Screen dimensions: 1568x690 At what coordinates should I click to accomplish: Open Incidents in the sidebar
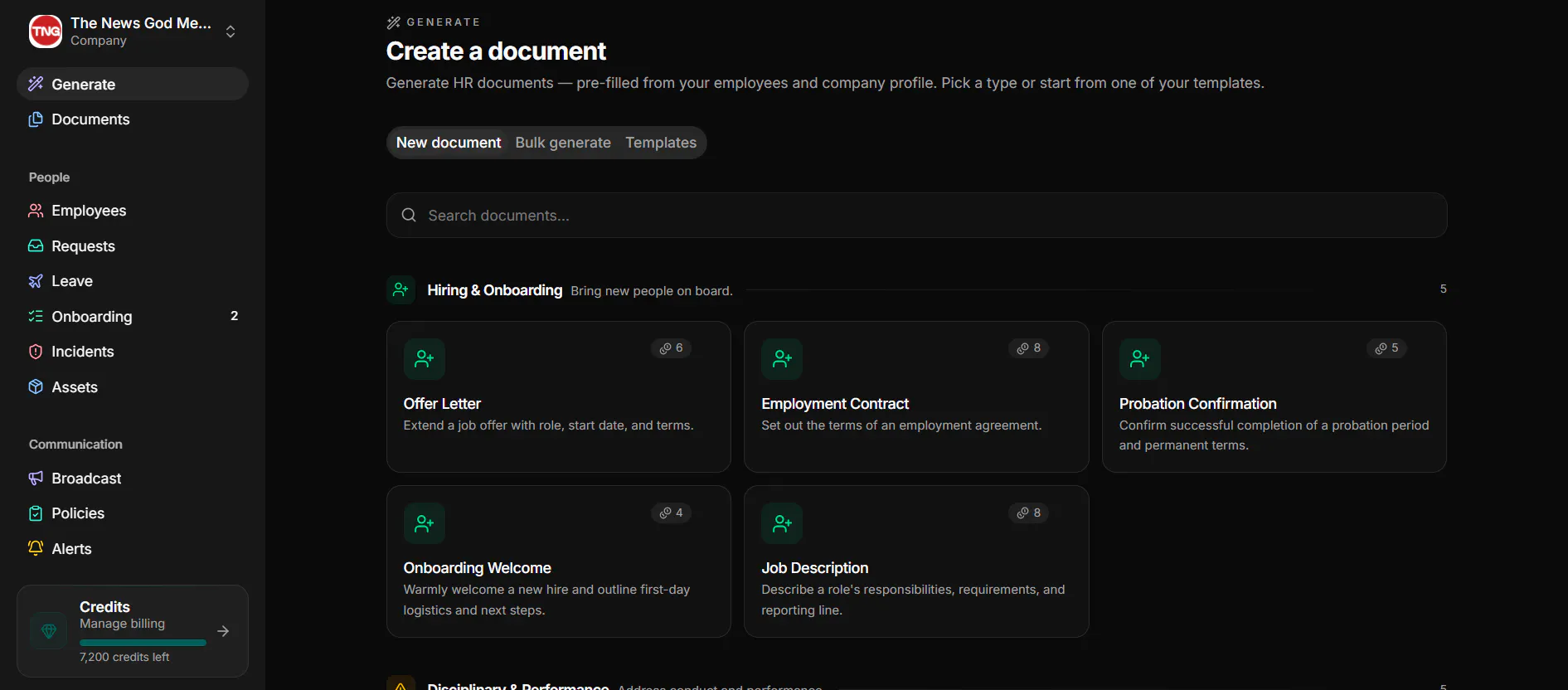tap(133, 352)
